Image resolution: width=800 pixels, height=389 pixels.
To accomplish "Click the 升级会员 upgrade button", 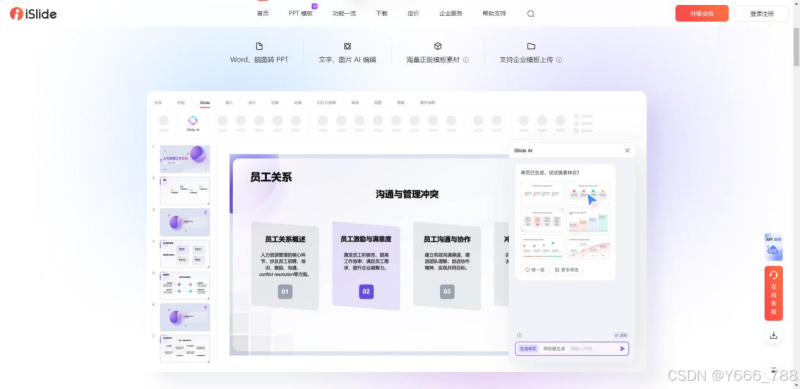I will coord(702,14).
